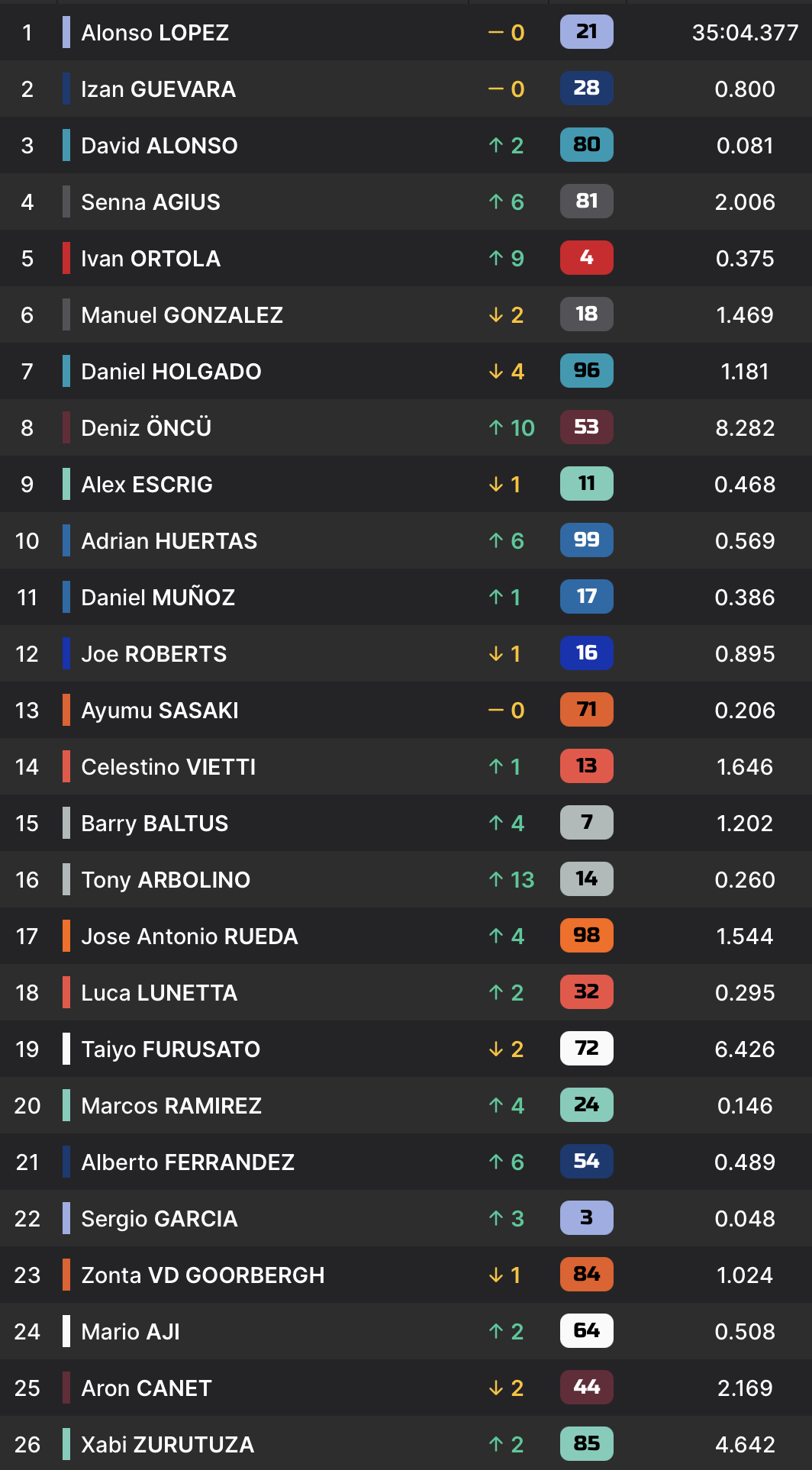Screen dimensions: 812x1470
Task: Tap the red number 4 badge
Action: tap(586, 258)
